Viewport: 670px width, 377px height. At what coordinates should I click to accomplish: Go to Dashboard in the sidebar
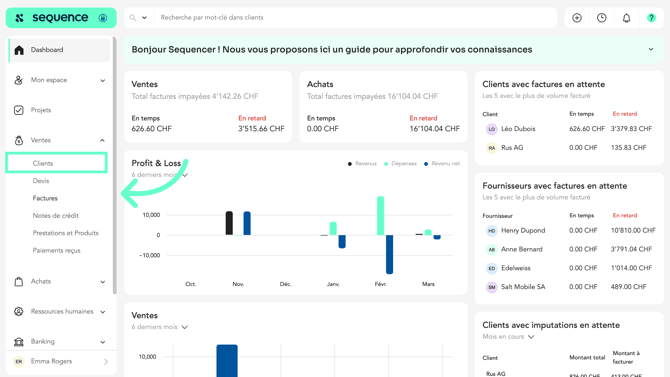59,50
